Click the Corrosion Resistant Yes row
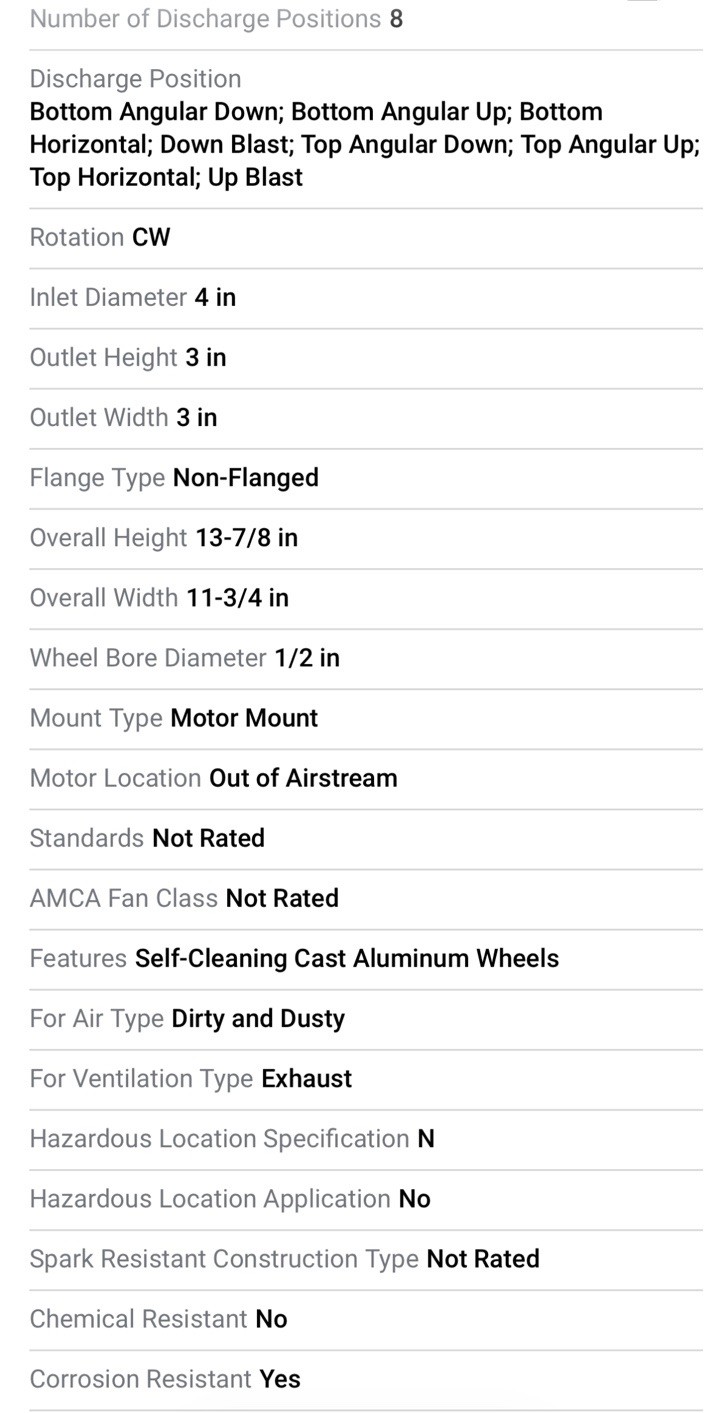This screenshot has height=1413, width=715. pos(366,1379)
